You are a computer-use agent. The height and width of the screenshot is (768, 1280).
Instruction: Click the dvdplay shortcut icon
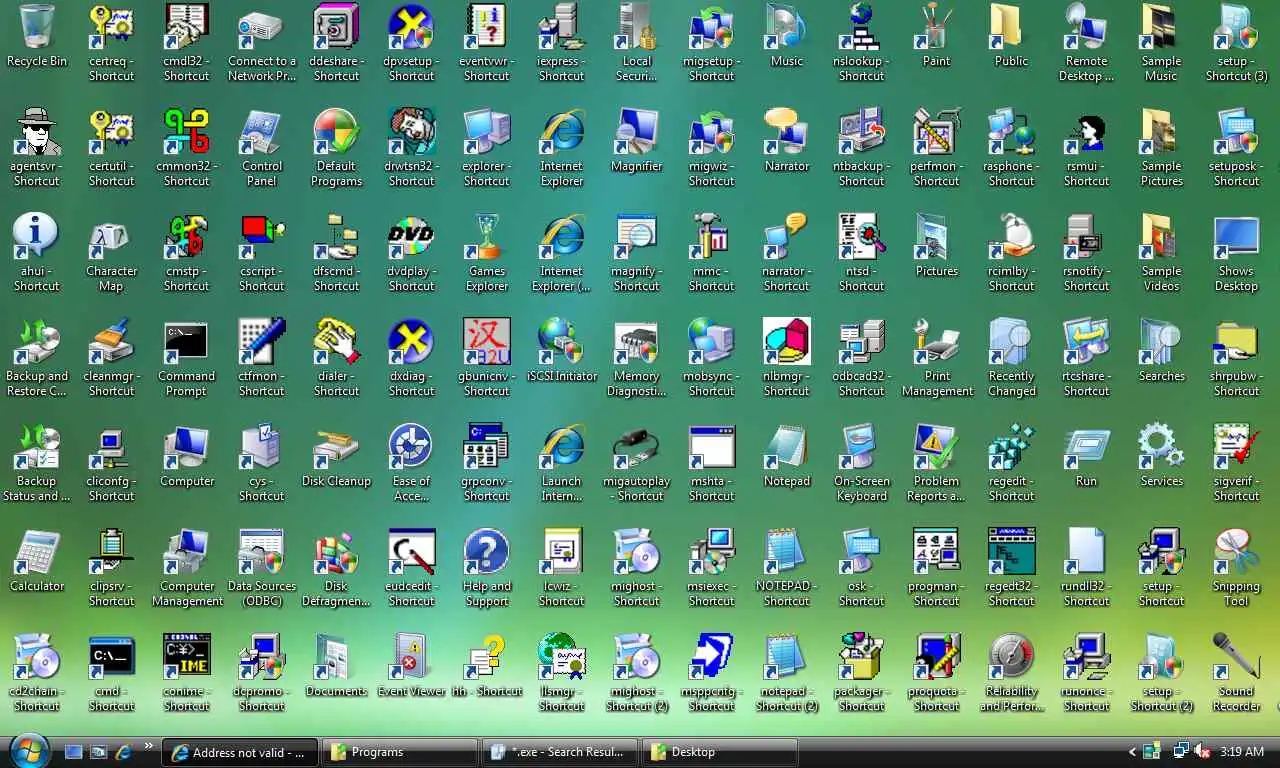412,237
